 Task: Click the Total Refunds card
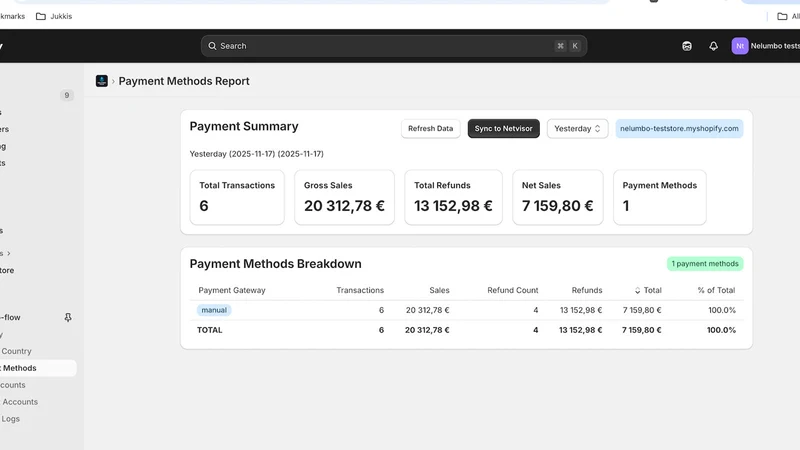[454, 197]
